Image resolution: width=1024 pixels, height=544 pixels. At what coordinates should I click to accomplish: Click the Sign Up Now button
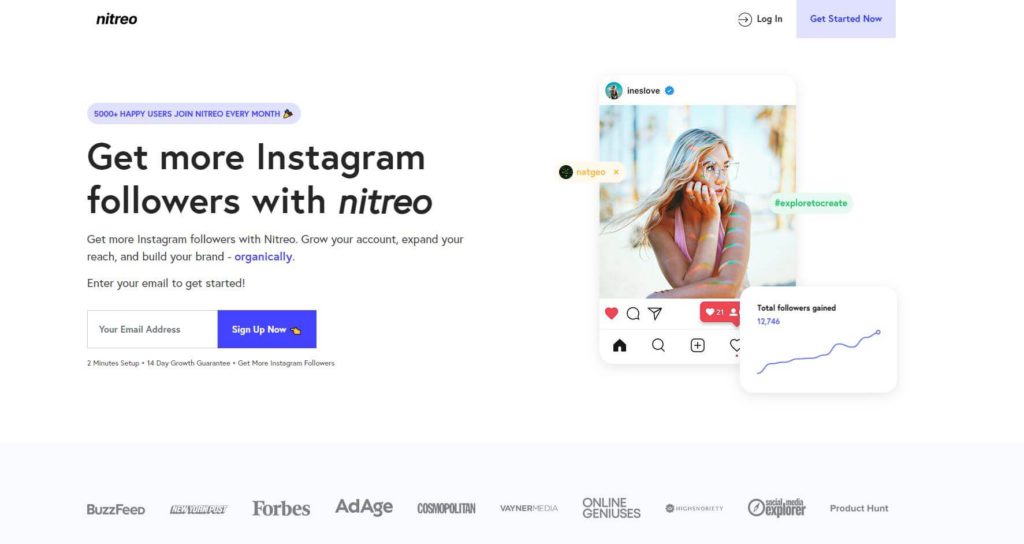(x=266, y=329)
